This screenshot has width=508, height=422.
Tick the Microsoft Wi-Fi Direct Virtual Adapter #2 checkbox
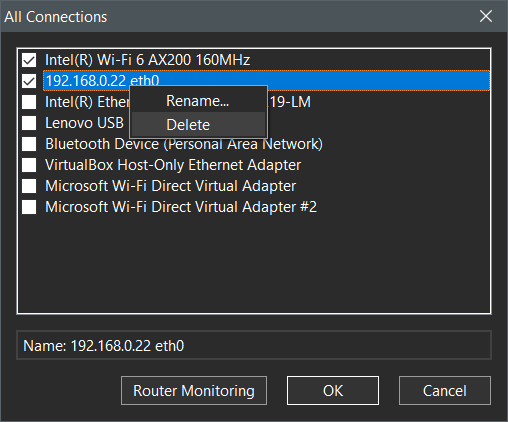pyautogui.click(x=29, y=207)
